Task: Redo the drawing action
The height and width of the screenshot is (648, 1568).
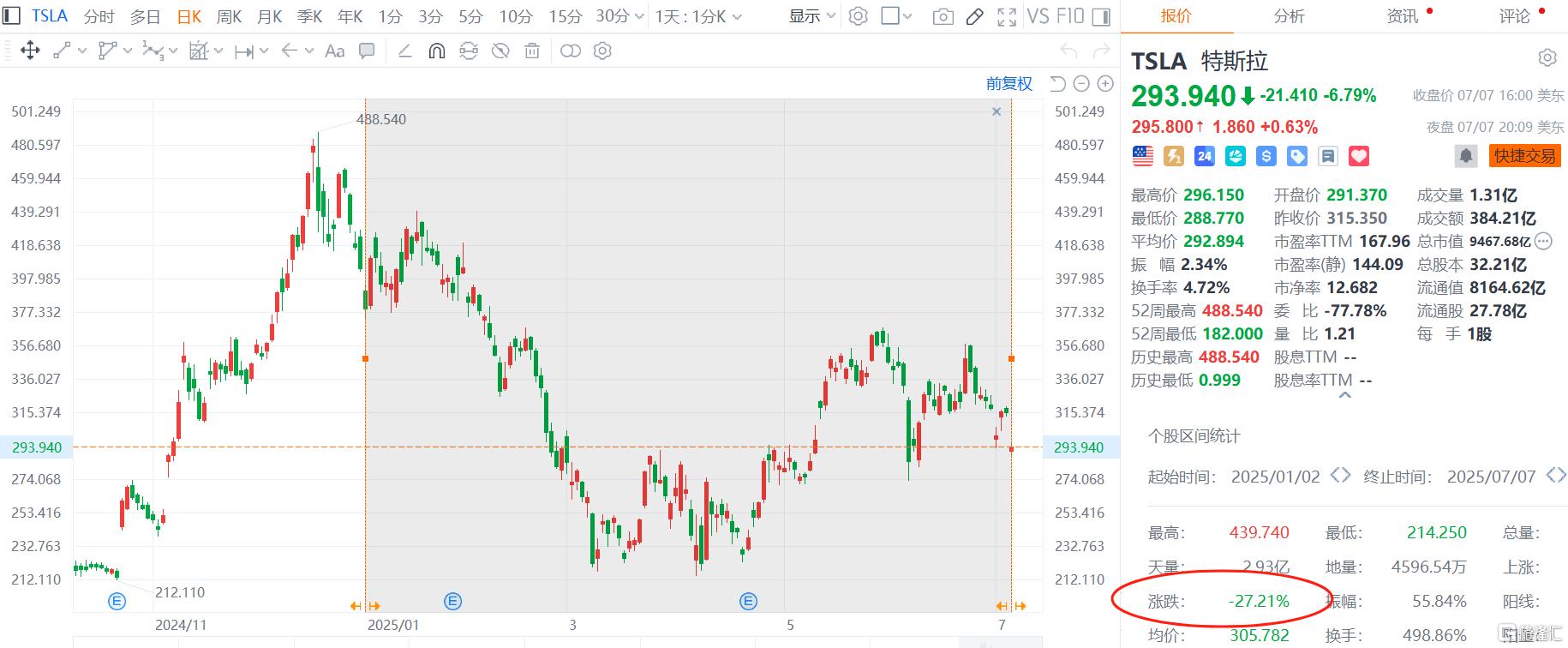Action: coord(1103,51)
